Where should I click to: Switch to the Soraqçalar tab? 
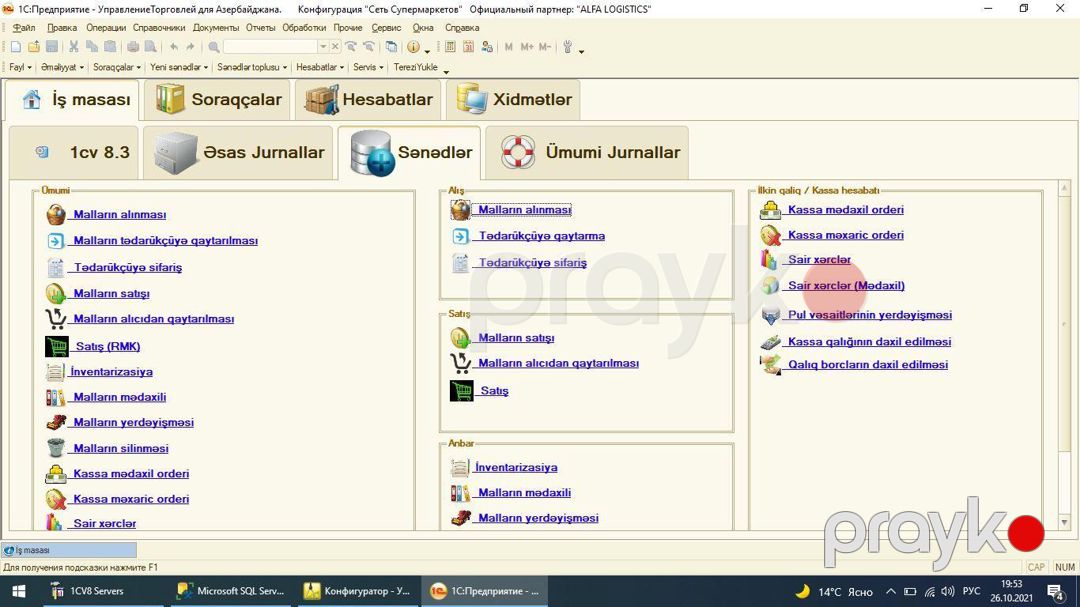click(218, 100)
